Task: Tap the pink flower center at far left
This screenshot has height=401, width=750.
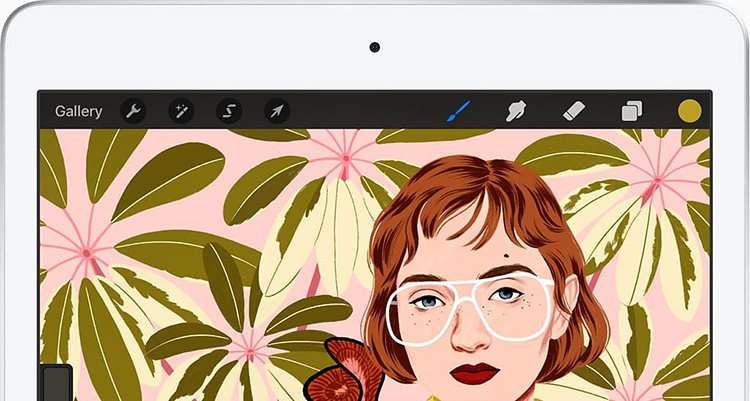Action: point(87,252)
